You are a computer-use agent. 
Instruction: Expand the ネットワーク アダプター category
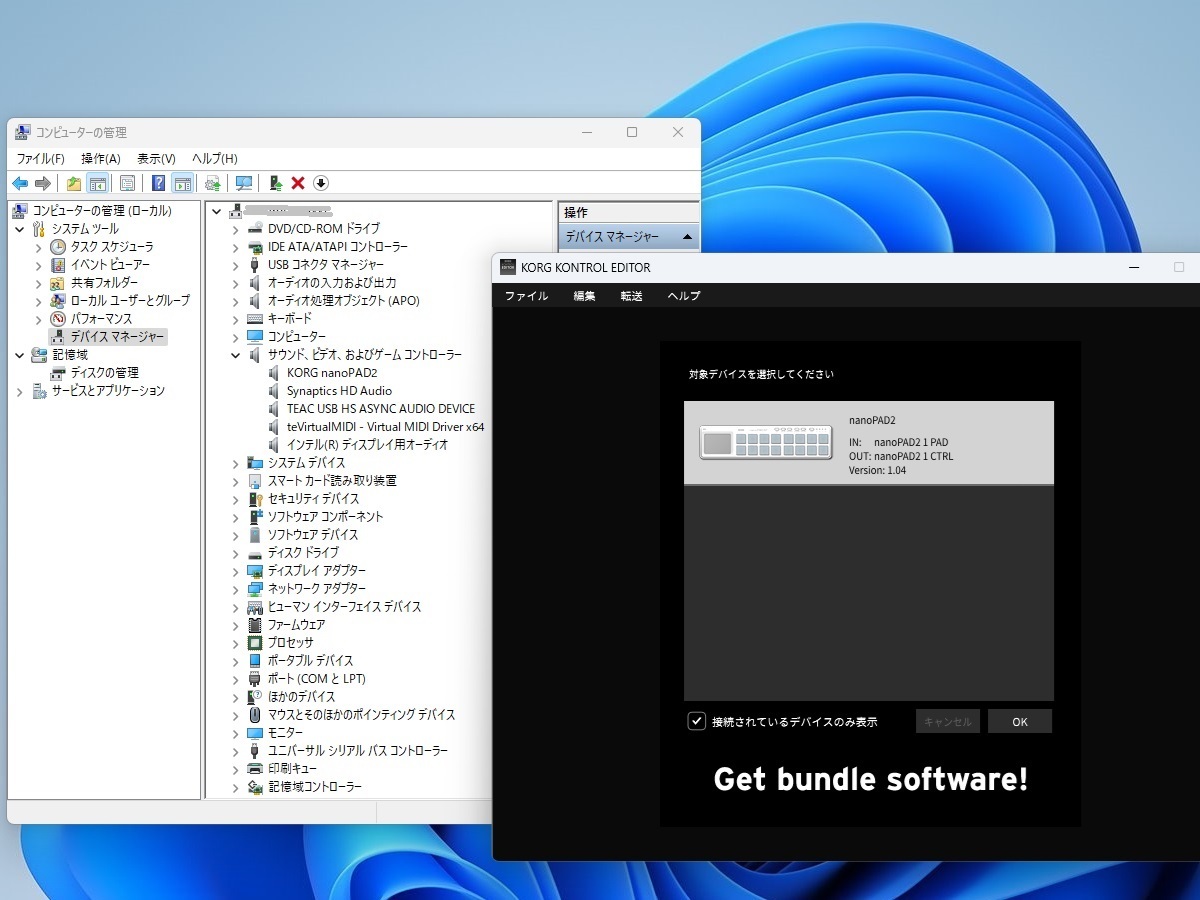pyautogui.click(x=236, y=589)
